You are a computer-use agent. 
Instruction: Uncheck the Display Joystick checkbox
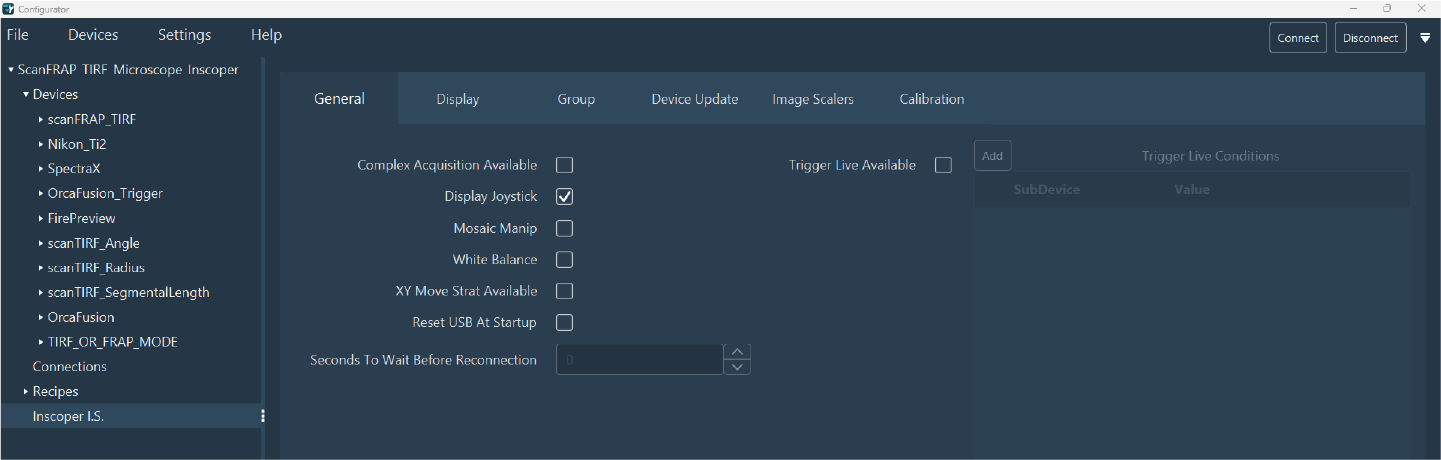564,197
